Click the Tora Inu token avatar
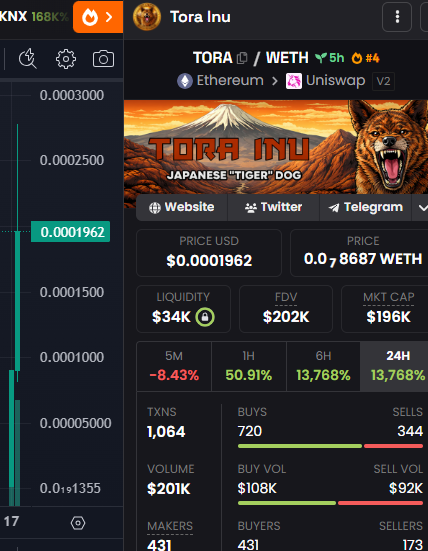Viewport: 428px width, 551px height. coord(147,17)
